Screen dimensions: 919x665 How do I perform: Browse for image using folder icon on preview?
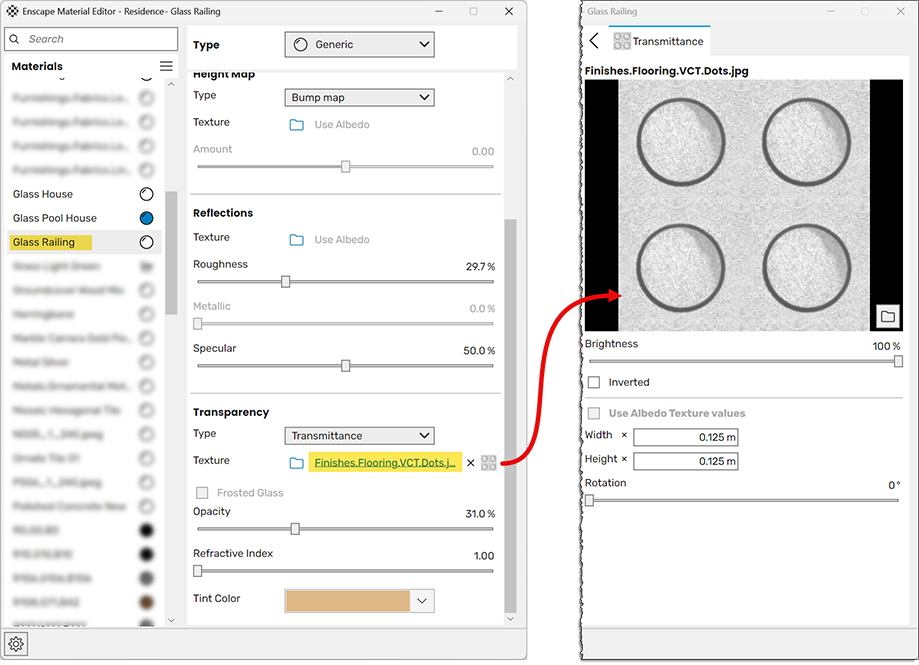pos(886,316)
